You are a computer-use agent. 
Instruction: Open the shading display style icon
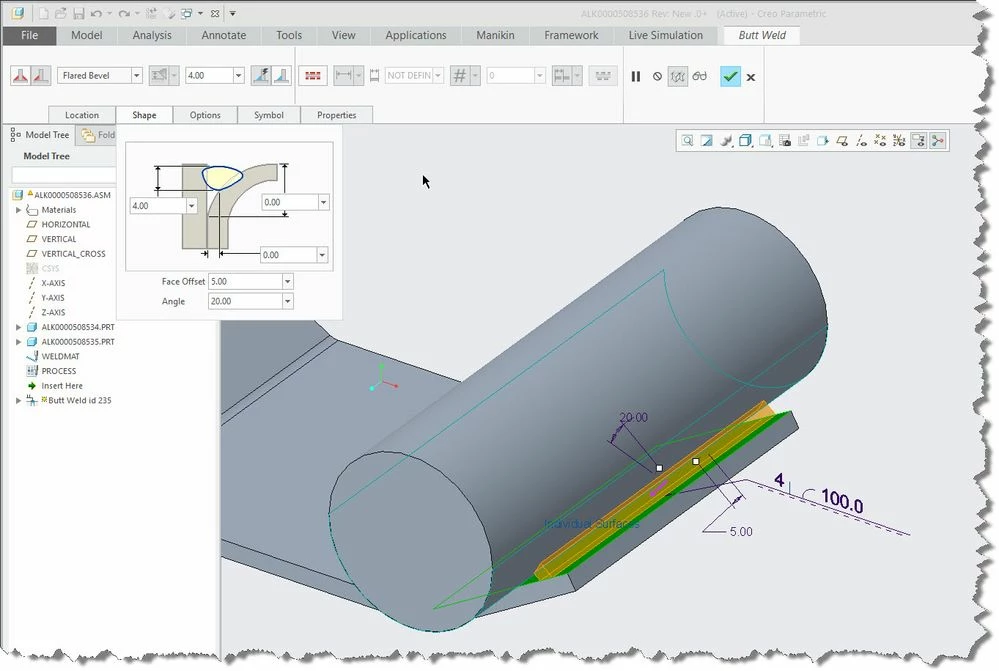point(745,141)
